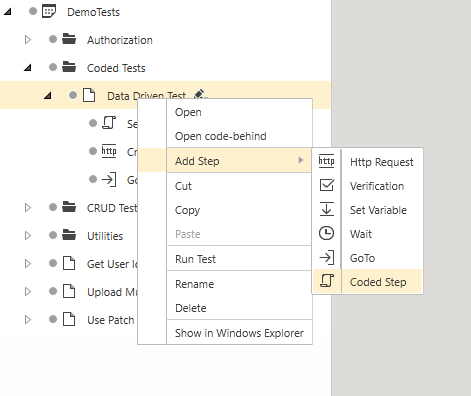Add a Set Variable step

(x=367, y=210)
